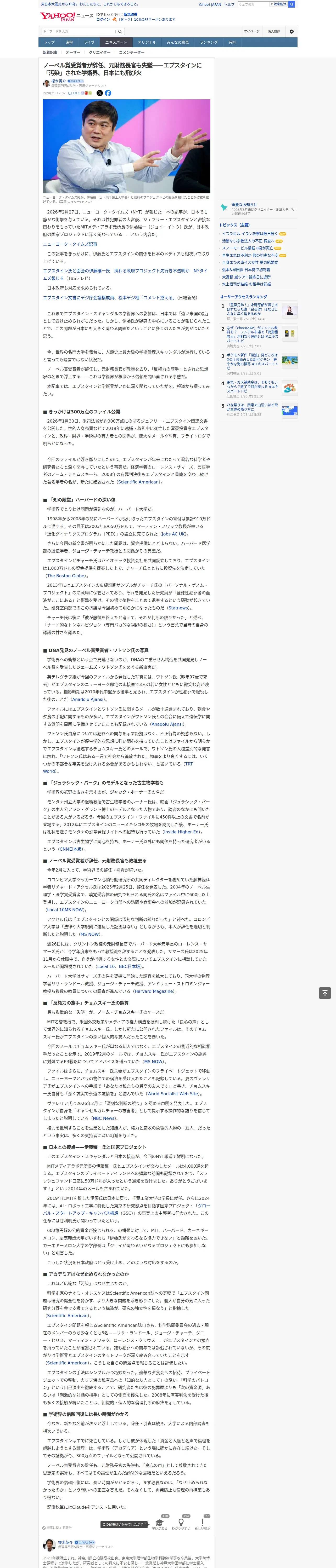Open the 速報 navigation tab
The width and height of the screenshot is (336, 1568).
coord(69,43)
